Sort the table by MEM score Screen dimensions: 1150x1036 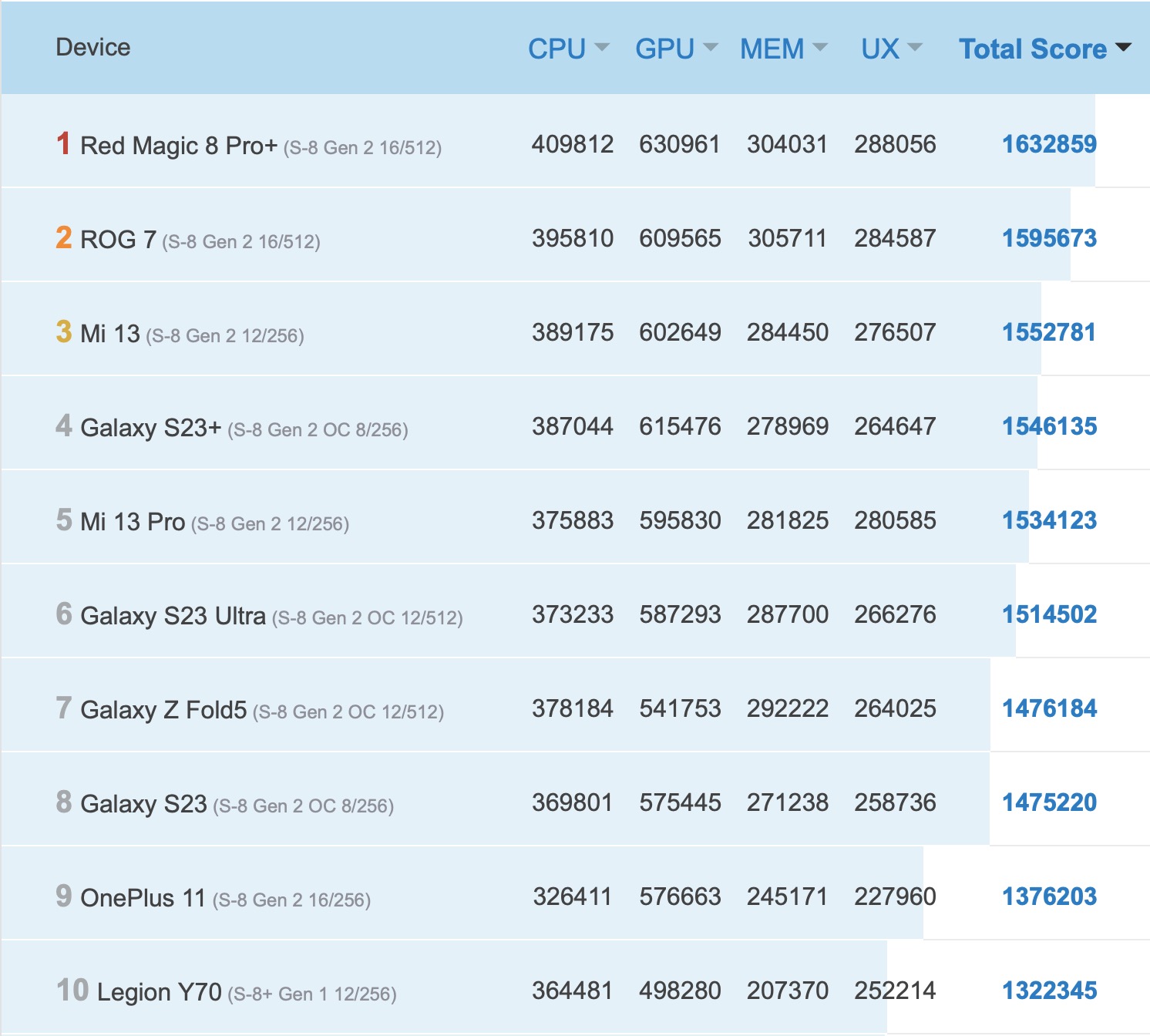tap(784, 49)
